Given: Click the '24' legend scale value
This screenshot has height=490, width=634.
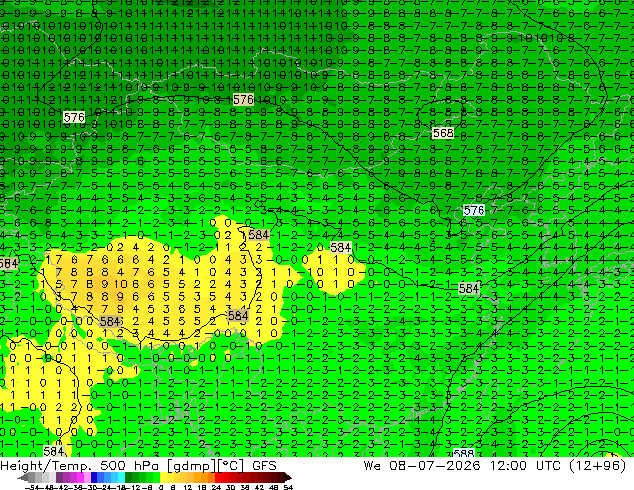Looking at the screenshot, I should pos(216,487).
